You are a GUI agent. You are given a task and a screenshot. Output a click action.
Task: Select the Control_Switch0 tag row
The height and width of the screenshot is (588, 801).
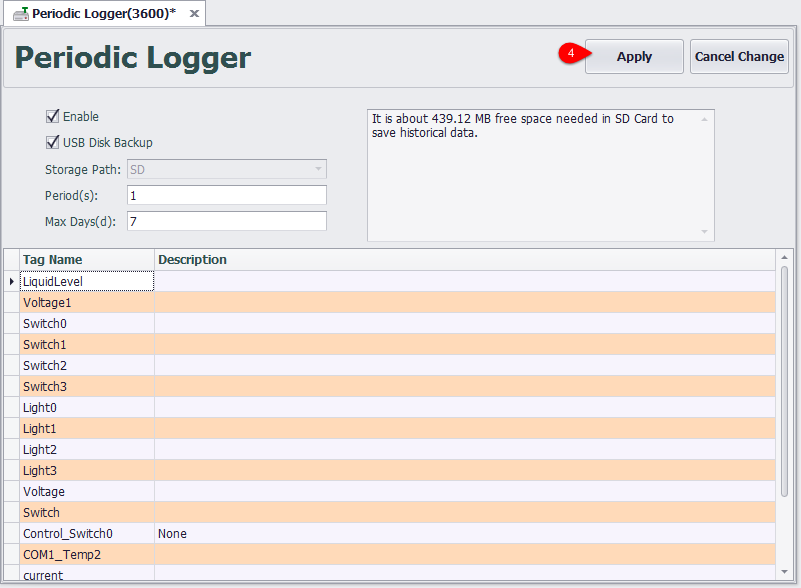click(87, 534)
